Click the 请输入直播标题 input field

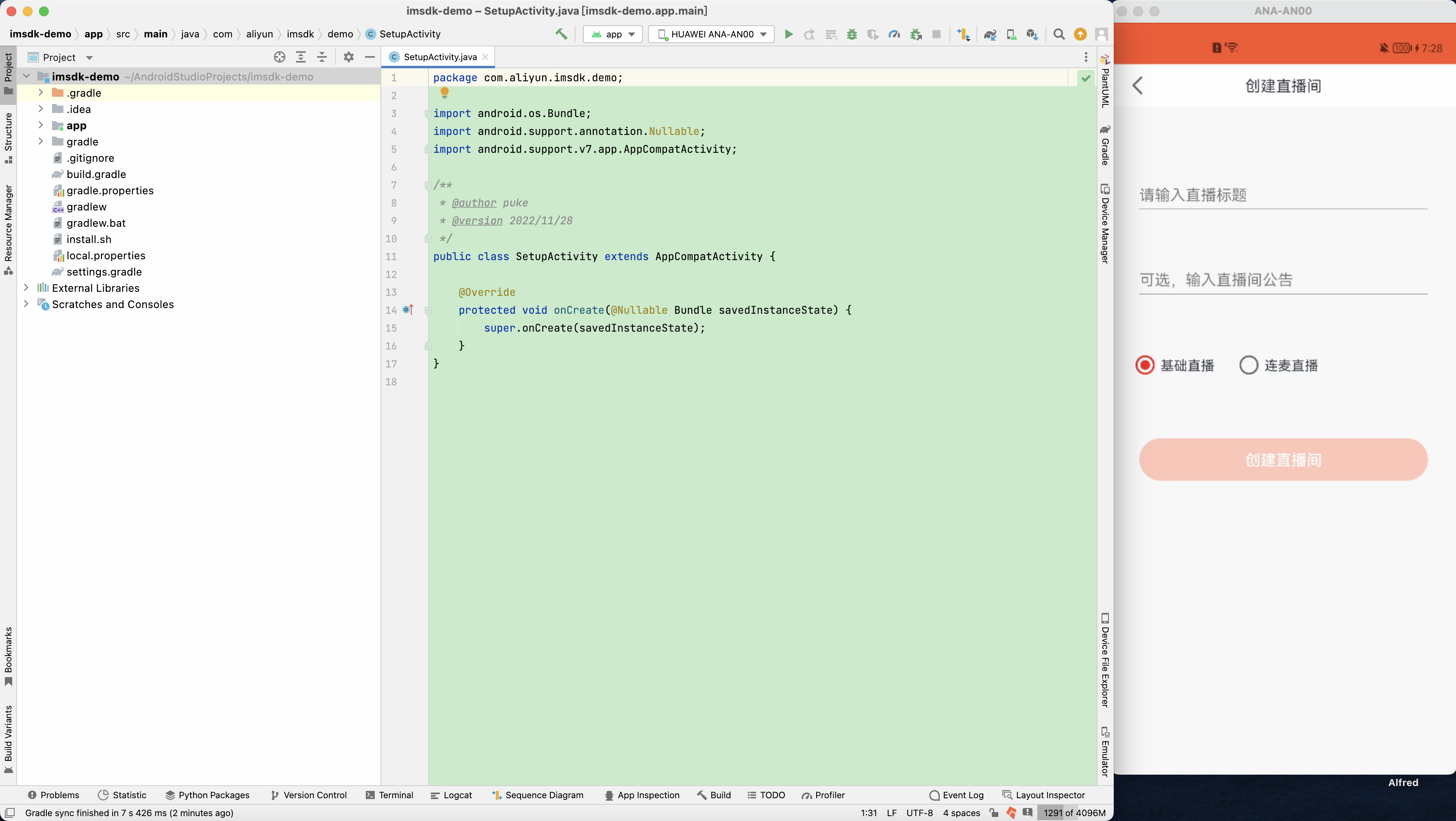[x=1282, y=195]
